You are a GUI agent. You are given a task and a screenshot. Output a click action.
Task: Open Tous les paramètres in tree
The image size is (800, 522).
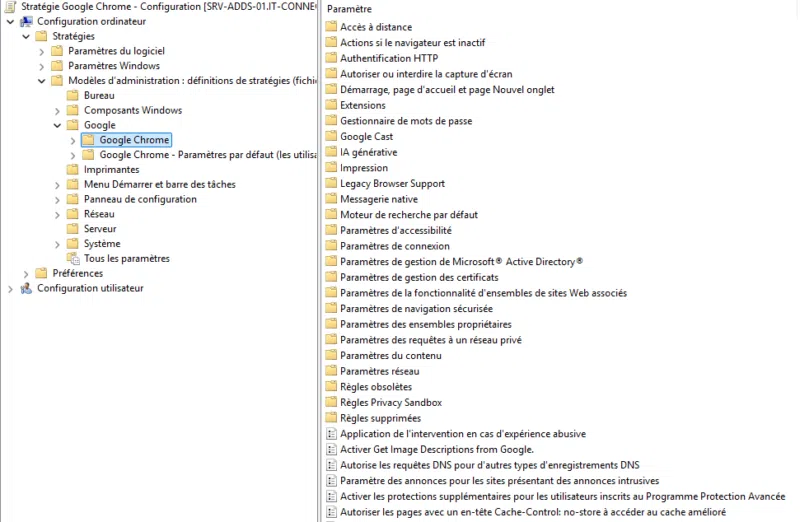(x=127, y=258)
